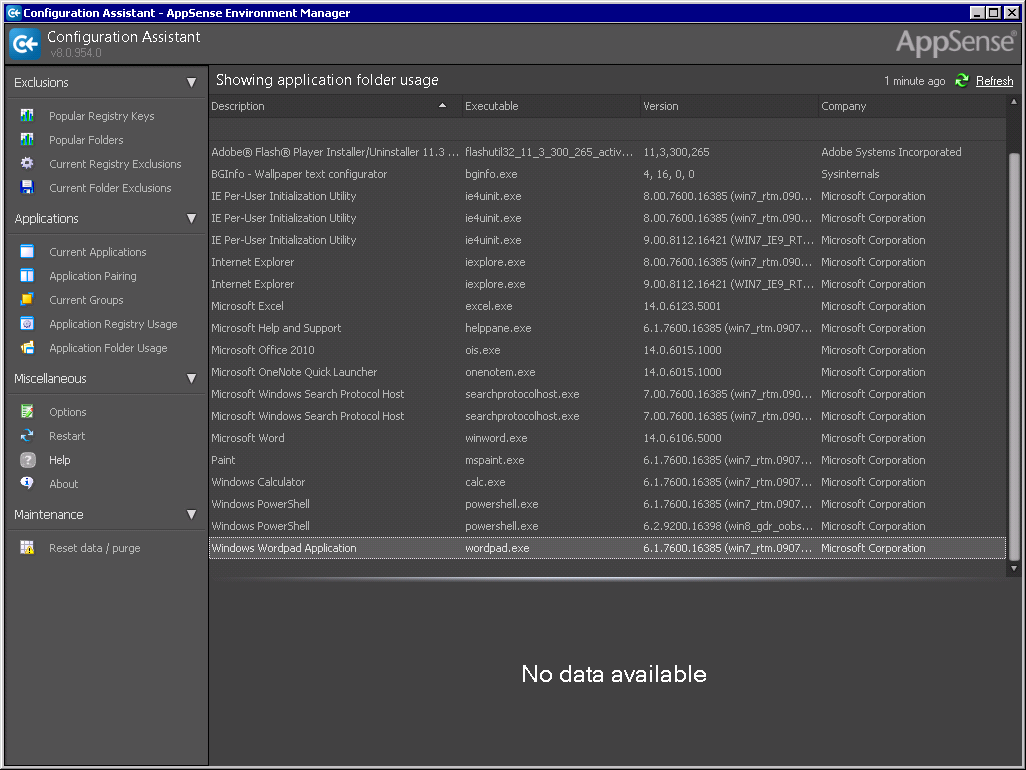The image size is (1026, 770).
Task: Click the Application Registry Usage icon
Action: tap(27, 324)
